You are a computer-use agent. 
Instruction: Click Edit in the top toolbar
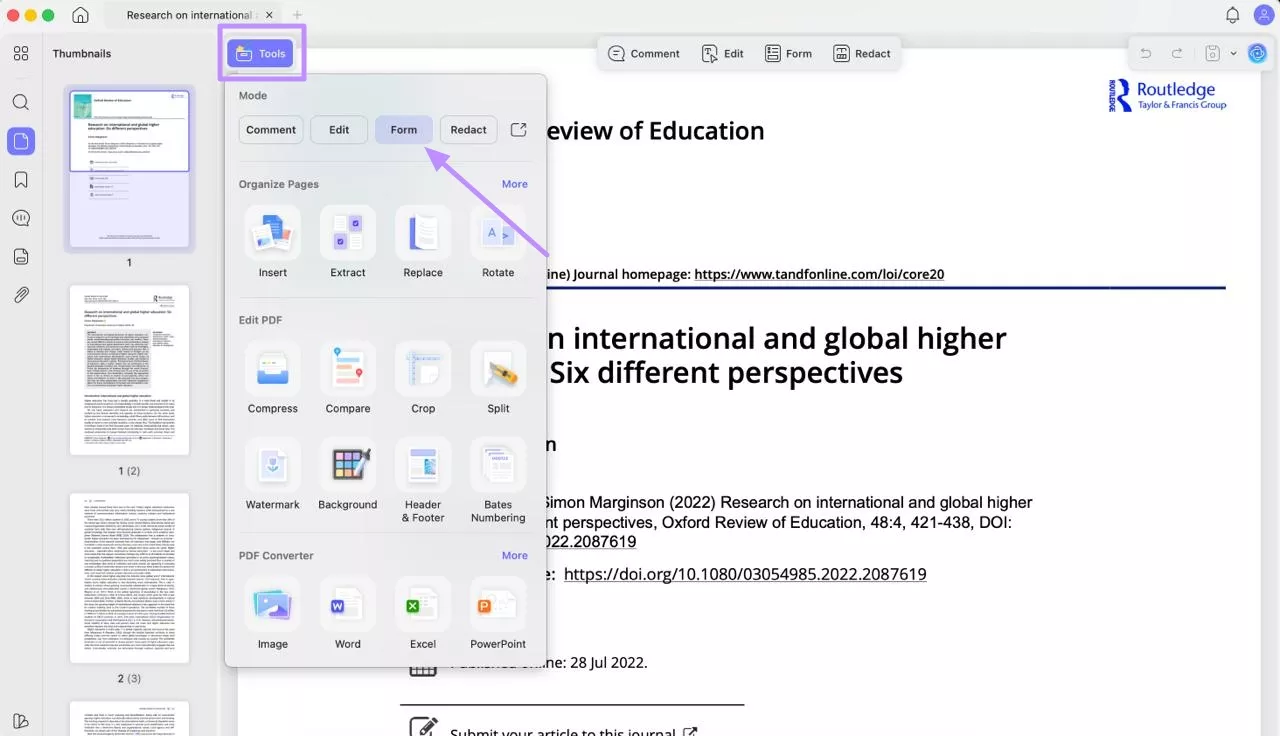coord(723,54)
